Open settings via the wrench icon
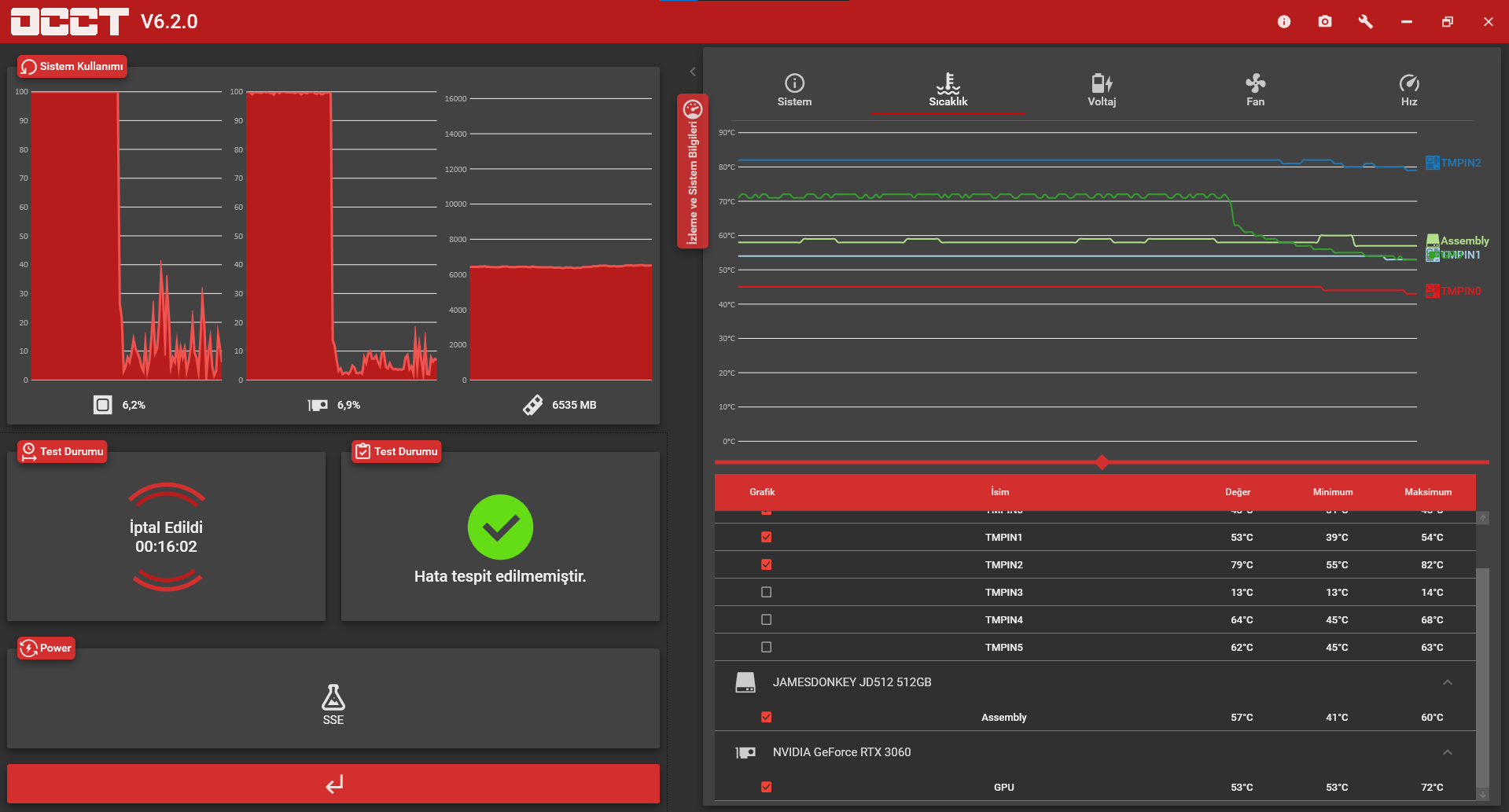This screenshot has height=812, width=1509. pos(1366,22)
